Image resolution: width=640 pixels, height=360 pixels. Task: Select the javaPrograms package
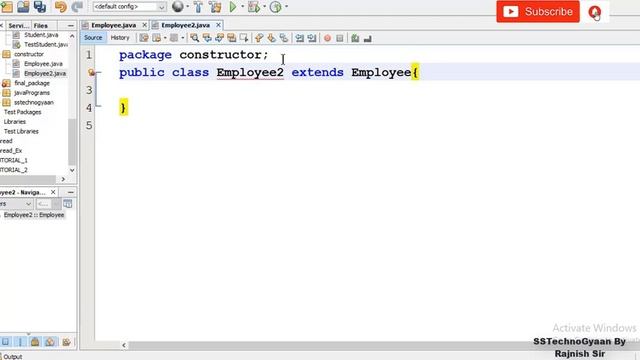(32, 93)
